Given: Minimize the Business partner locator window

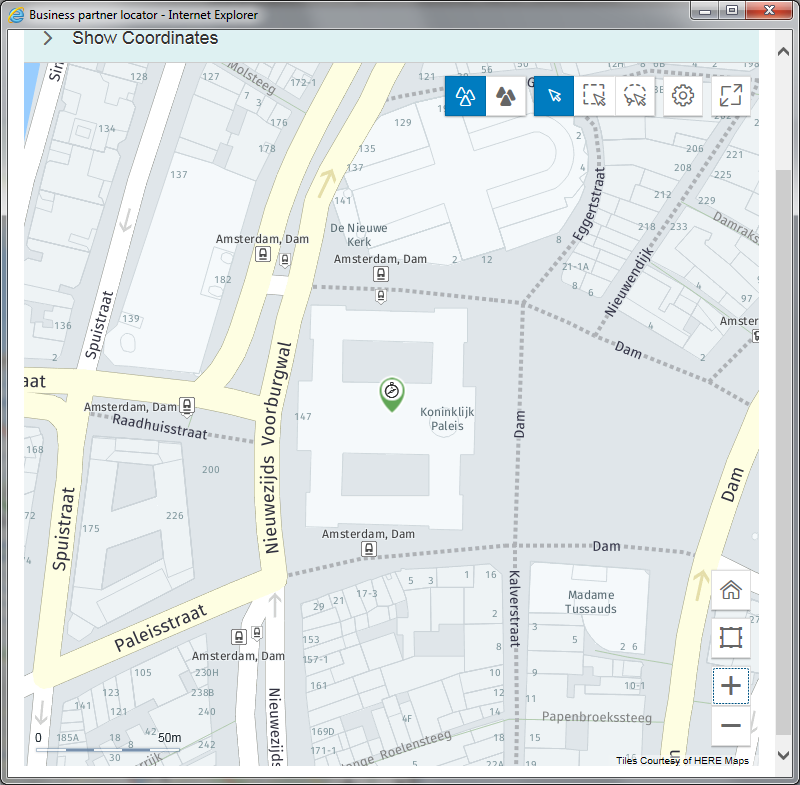Looking at the screenshot, I should click(x=705, y=11).
